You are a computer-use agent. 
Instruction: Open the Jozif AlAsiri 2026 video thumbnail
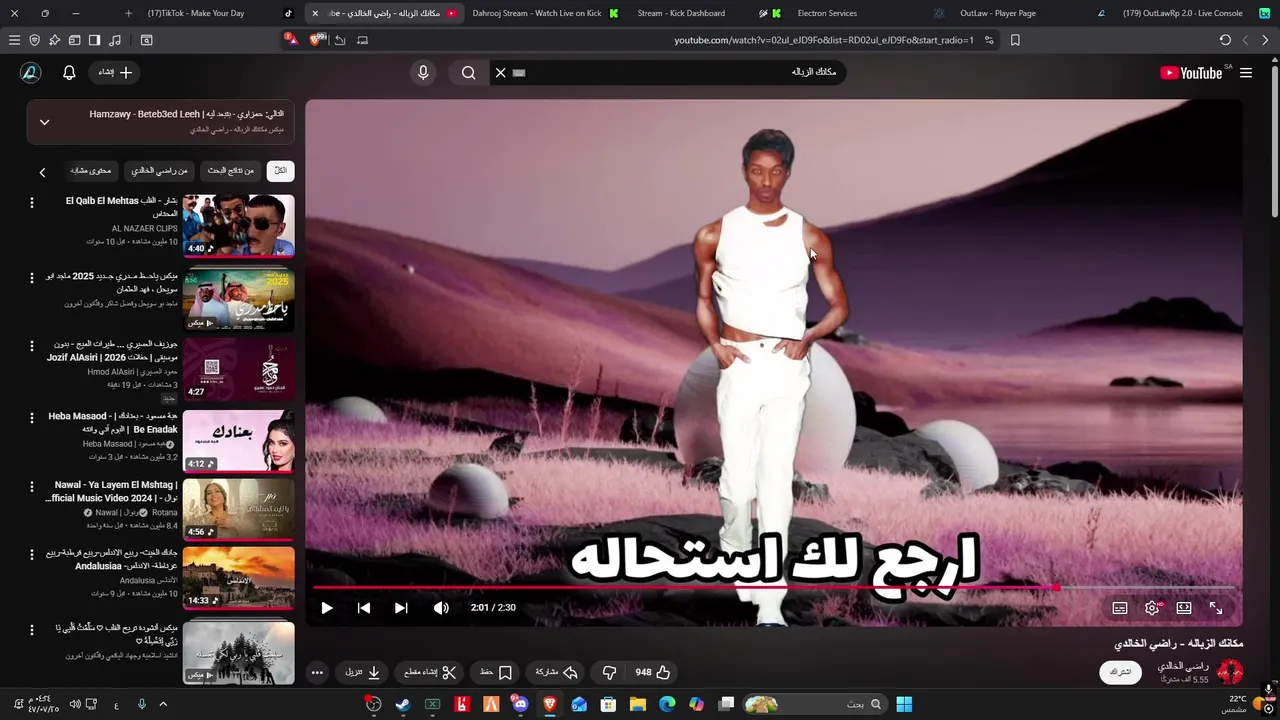239,369
